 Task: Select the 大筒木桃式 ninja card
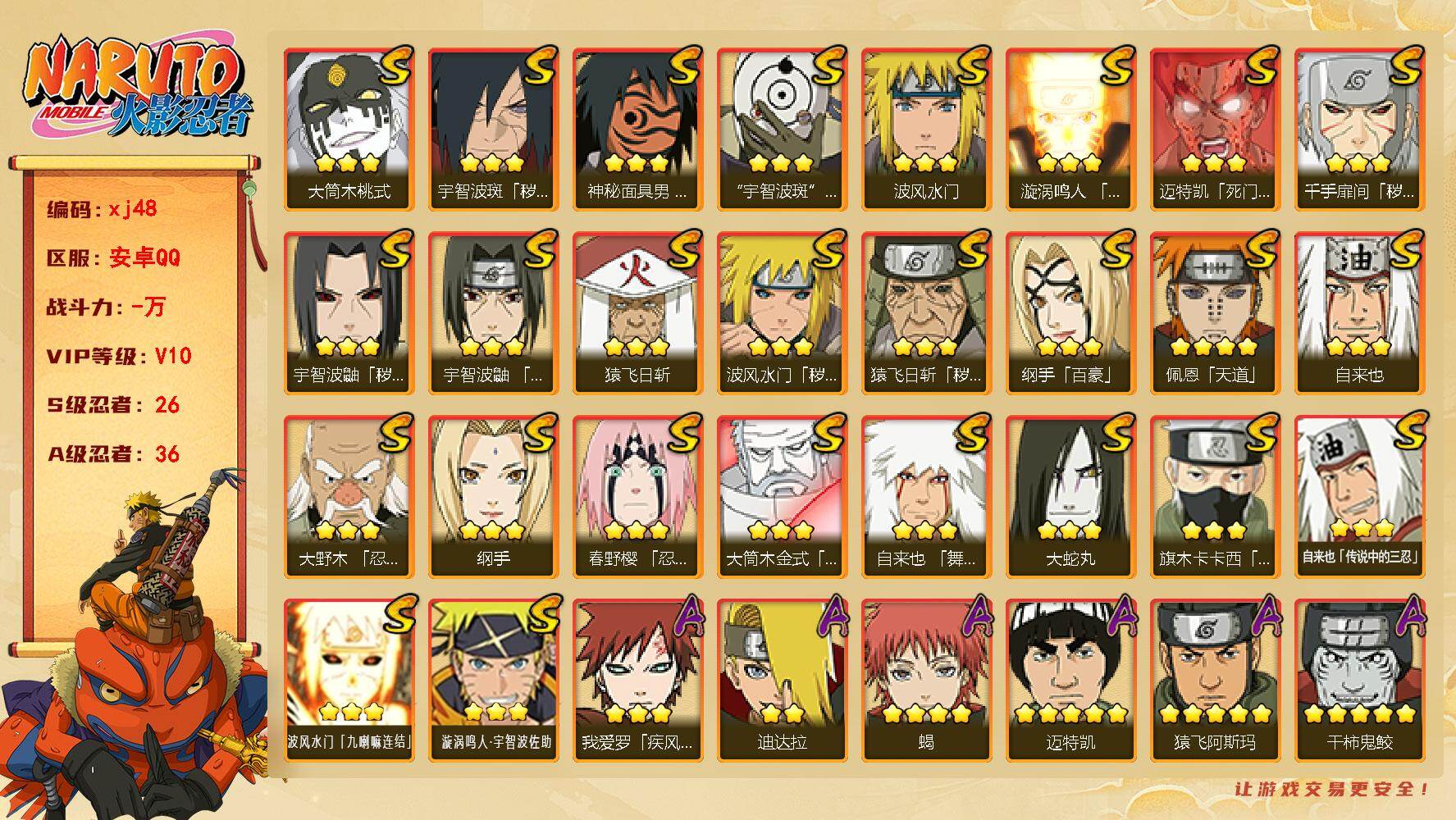(x=349, y=130)
